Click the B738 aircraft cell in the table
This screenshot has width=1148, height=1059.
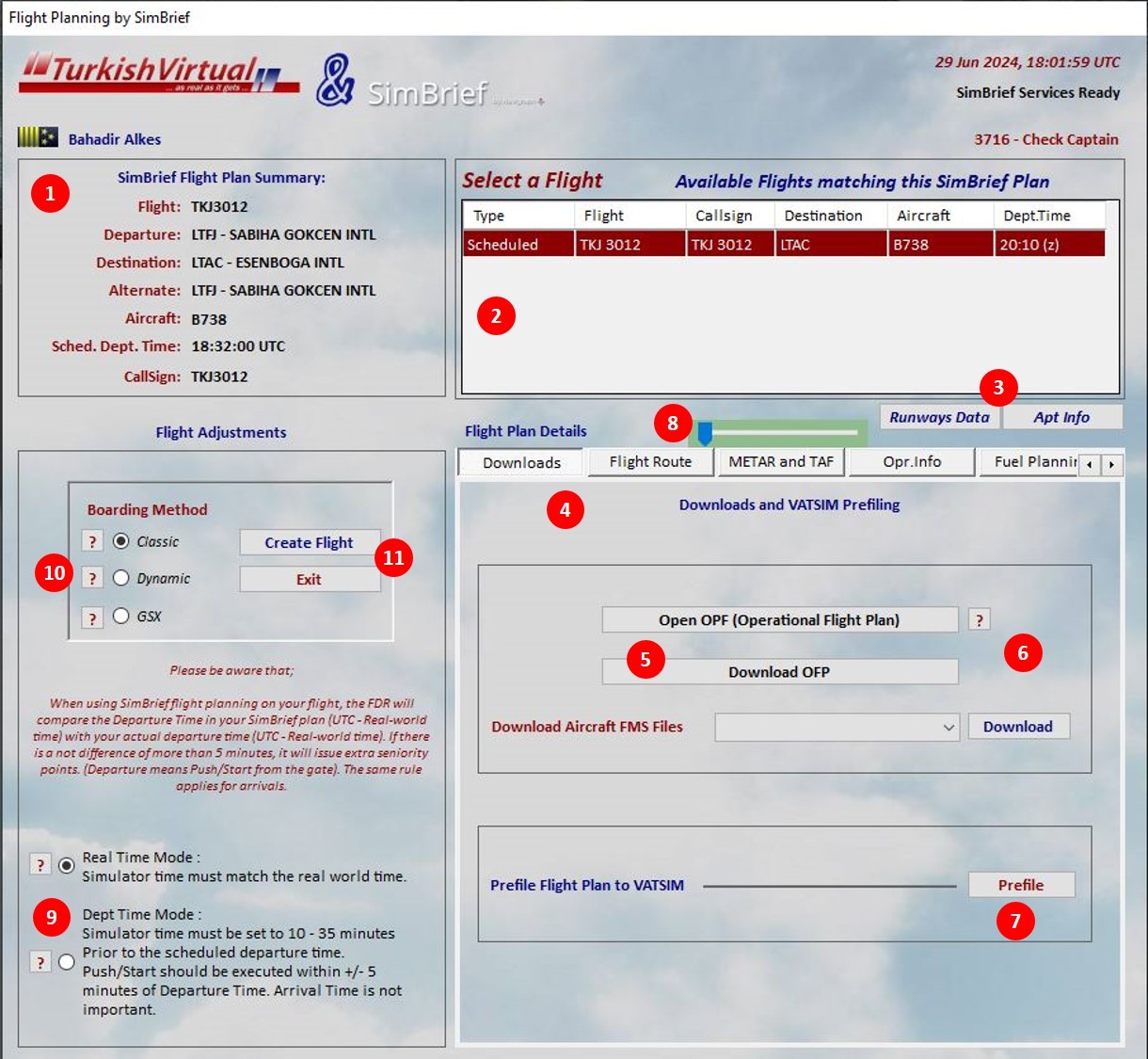coord(941,244)
